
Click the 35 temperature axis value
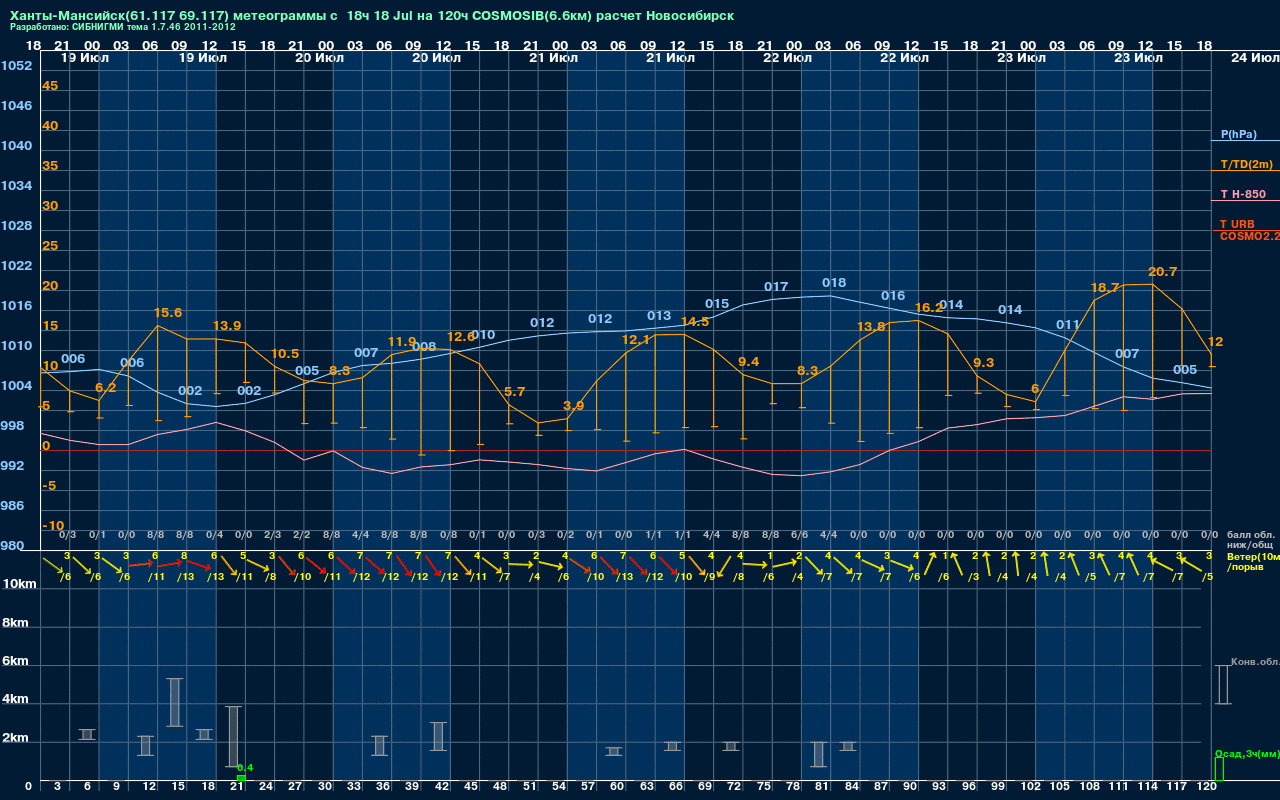click(50, 166)
